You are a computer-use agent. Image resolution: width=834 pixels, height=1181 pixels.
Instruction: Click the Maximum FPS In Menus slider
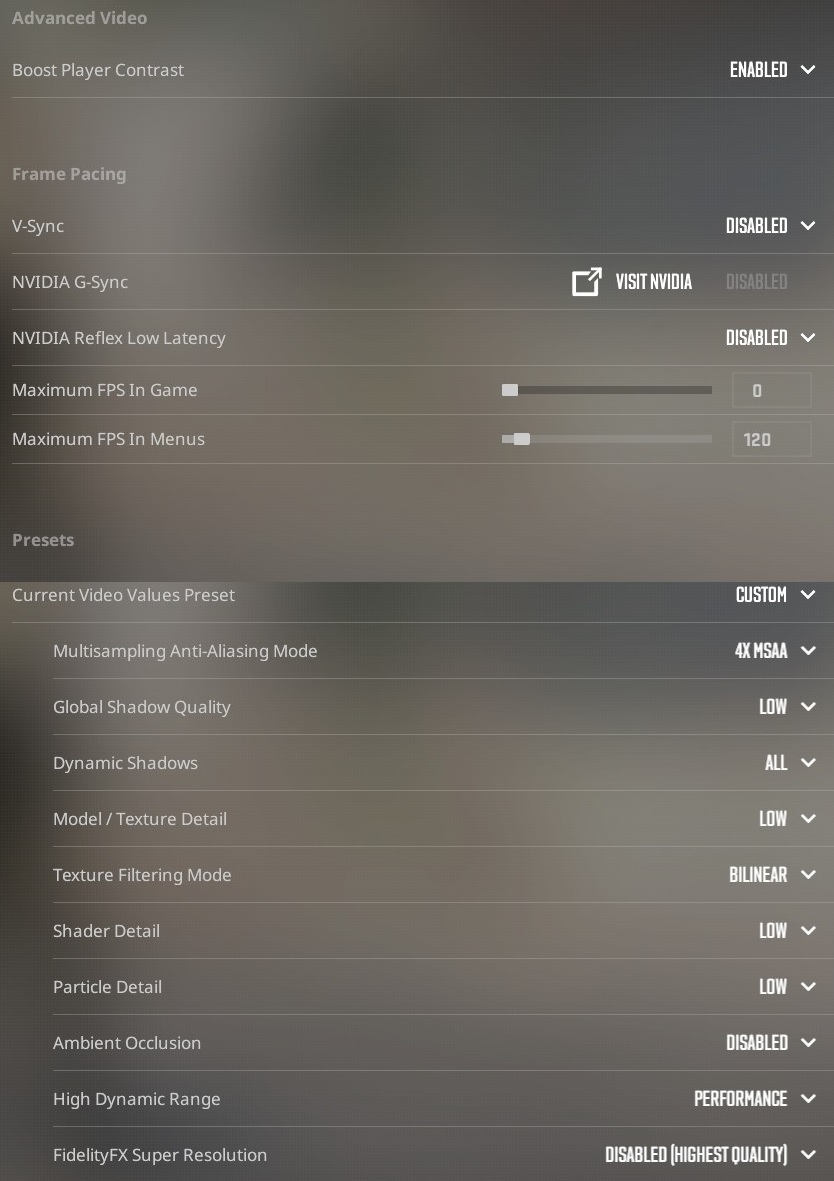pyautogui.click(x=606, y=439)
